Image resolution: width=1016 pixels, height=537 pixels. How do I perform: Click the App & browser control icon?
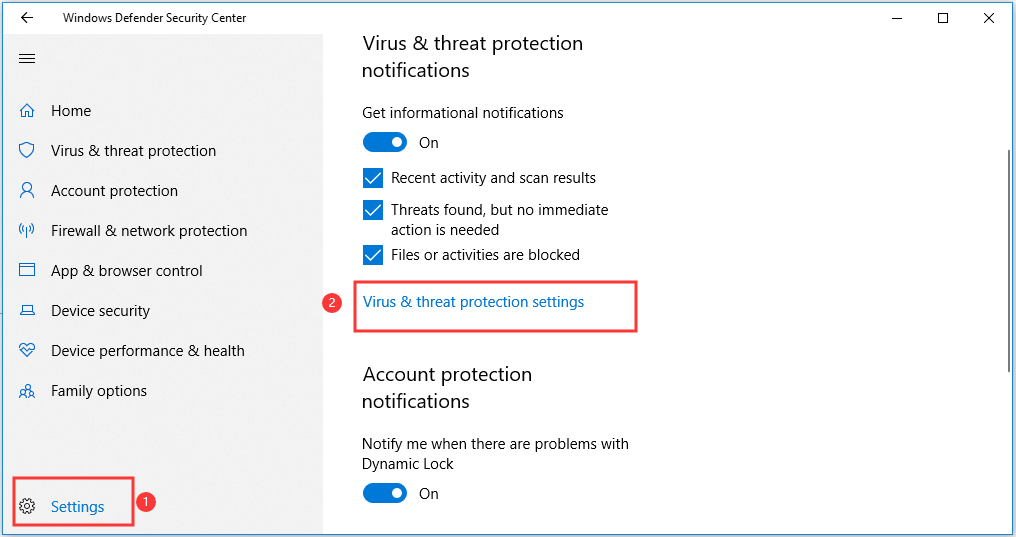(28, 271)
